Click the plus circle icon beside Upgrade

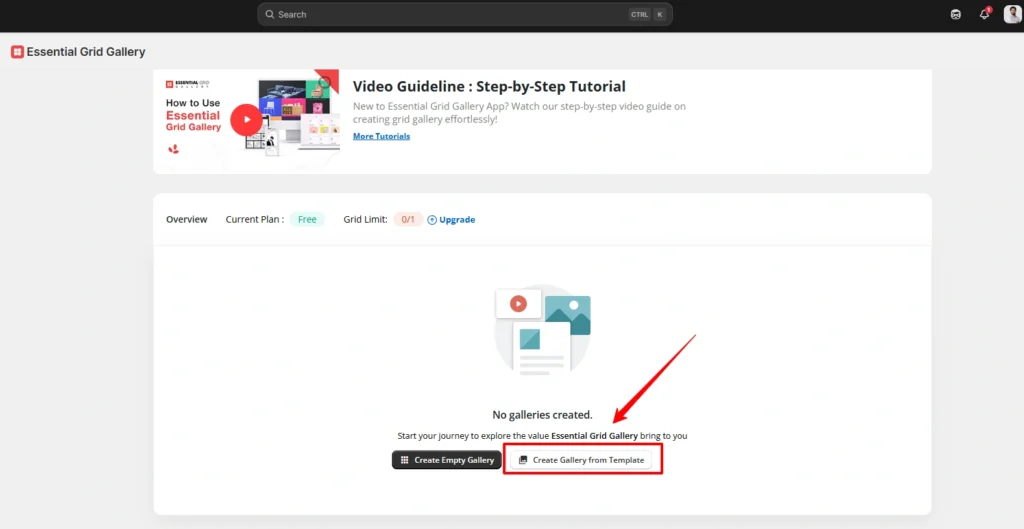coord(432,220)
